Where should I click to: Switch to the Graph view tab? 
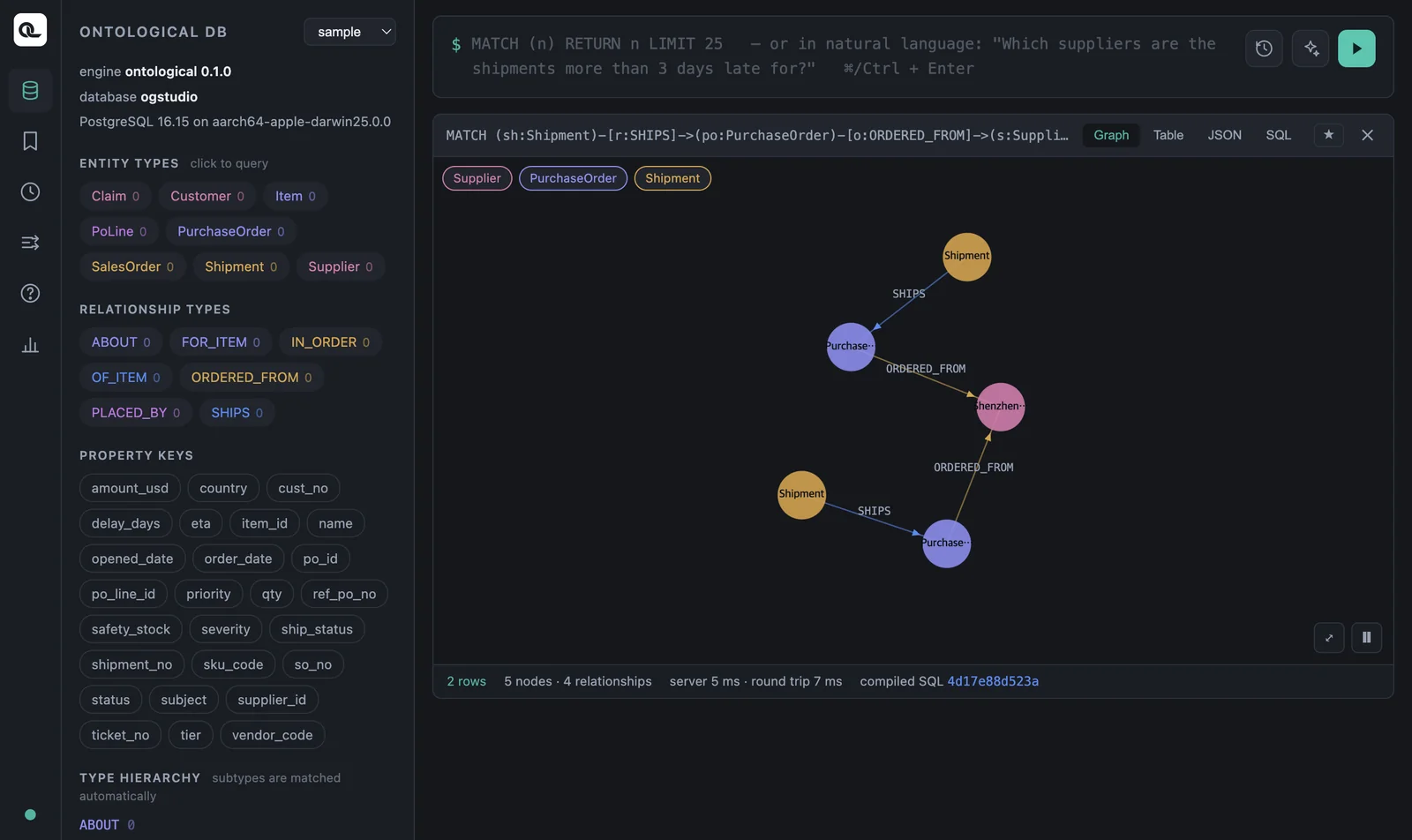click(x=1111, y=135)
